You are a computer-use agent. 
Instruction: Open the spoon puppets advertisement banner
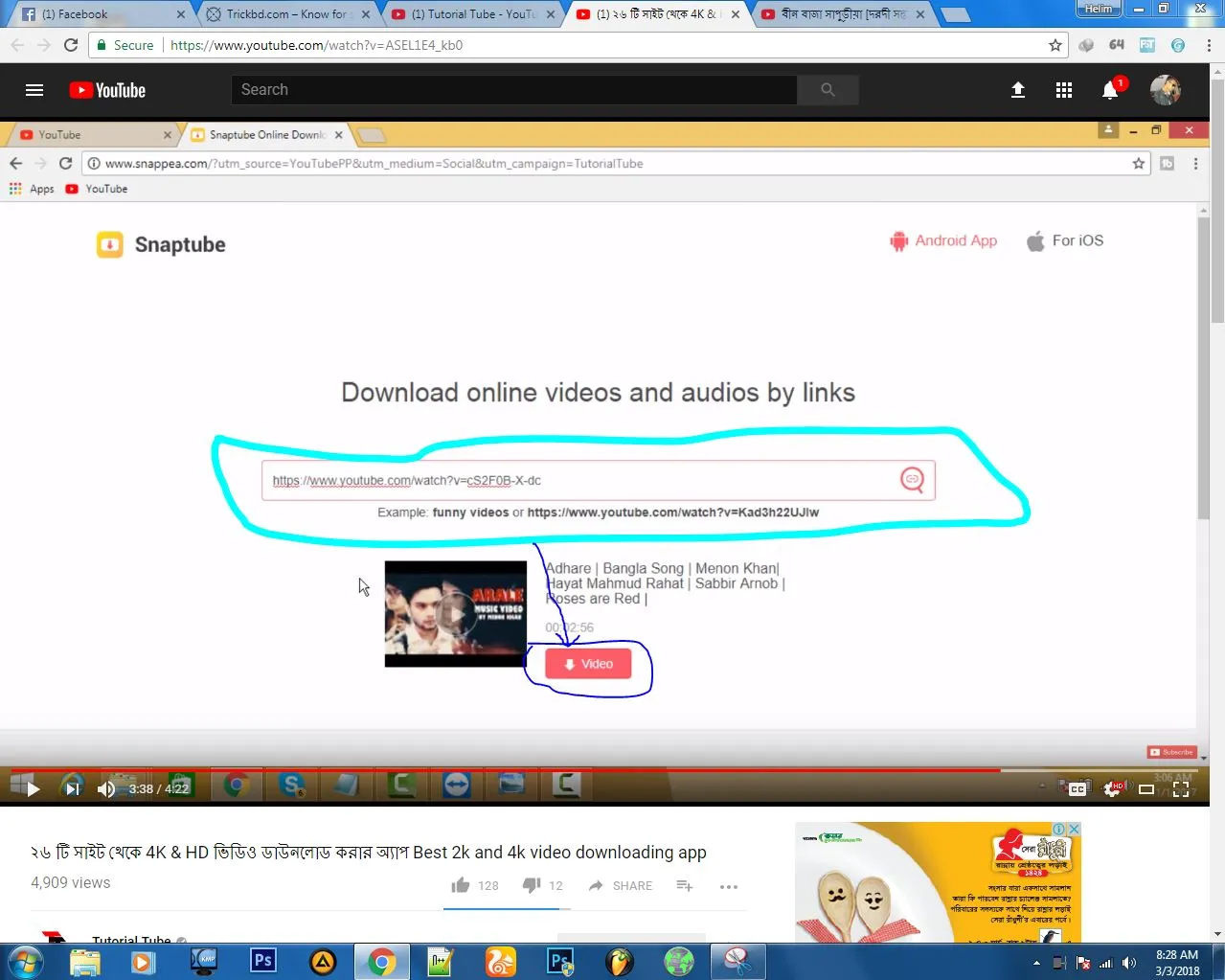pos(938,883)
